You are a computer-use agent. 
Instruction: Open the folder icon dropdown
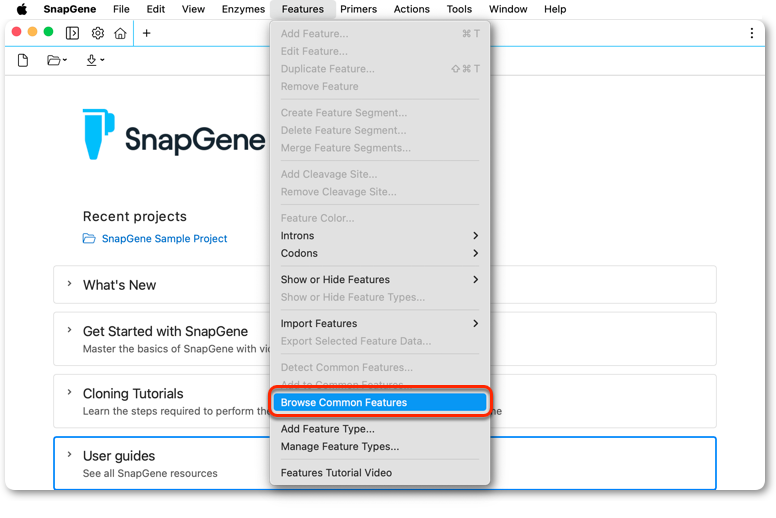click(x=56, y=60)
